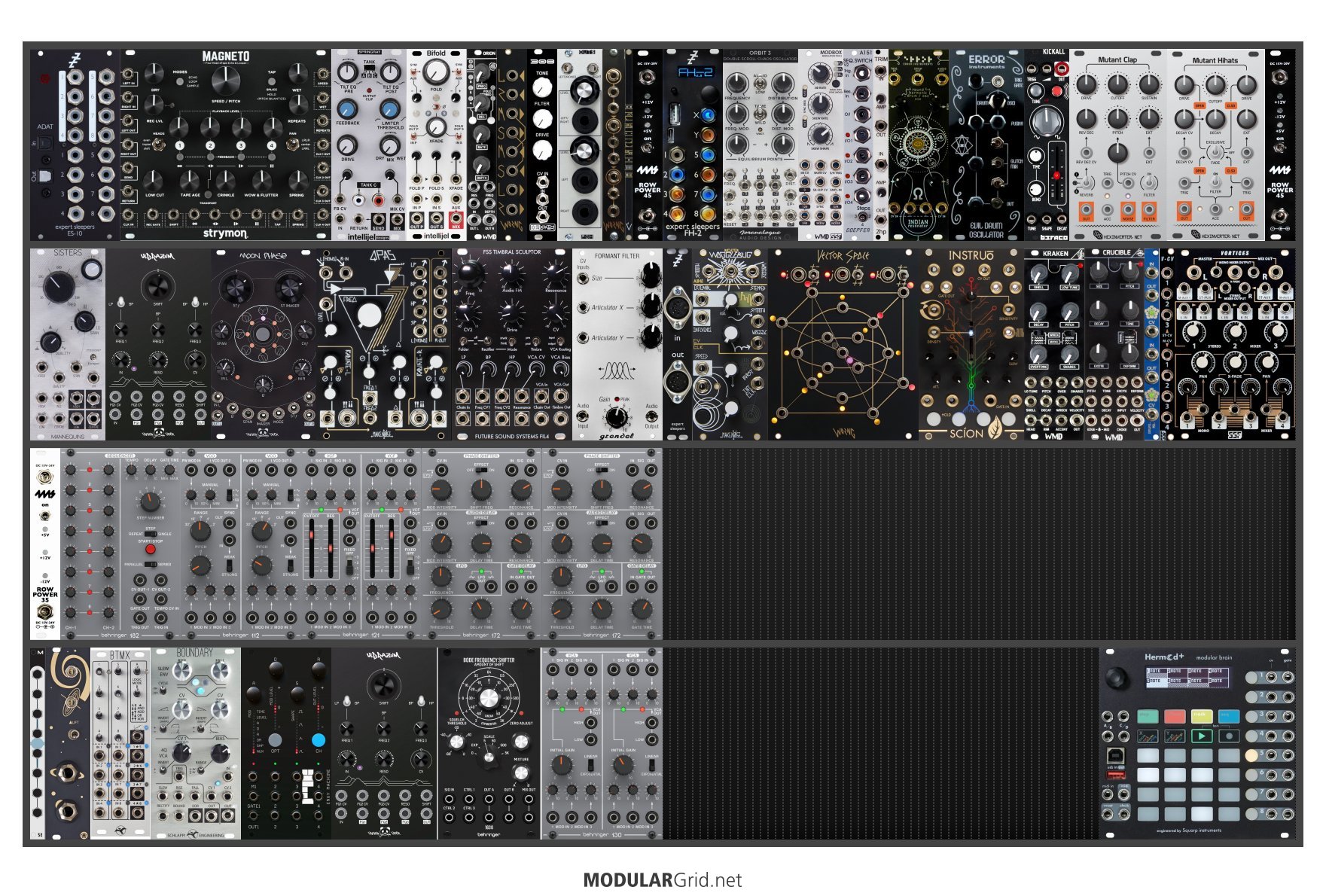
Task: Click the red USB host port on Hermod+
Action: coord(1117,774)
